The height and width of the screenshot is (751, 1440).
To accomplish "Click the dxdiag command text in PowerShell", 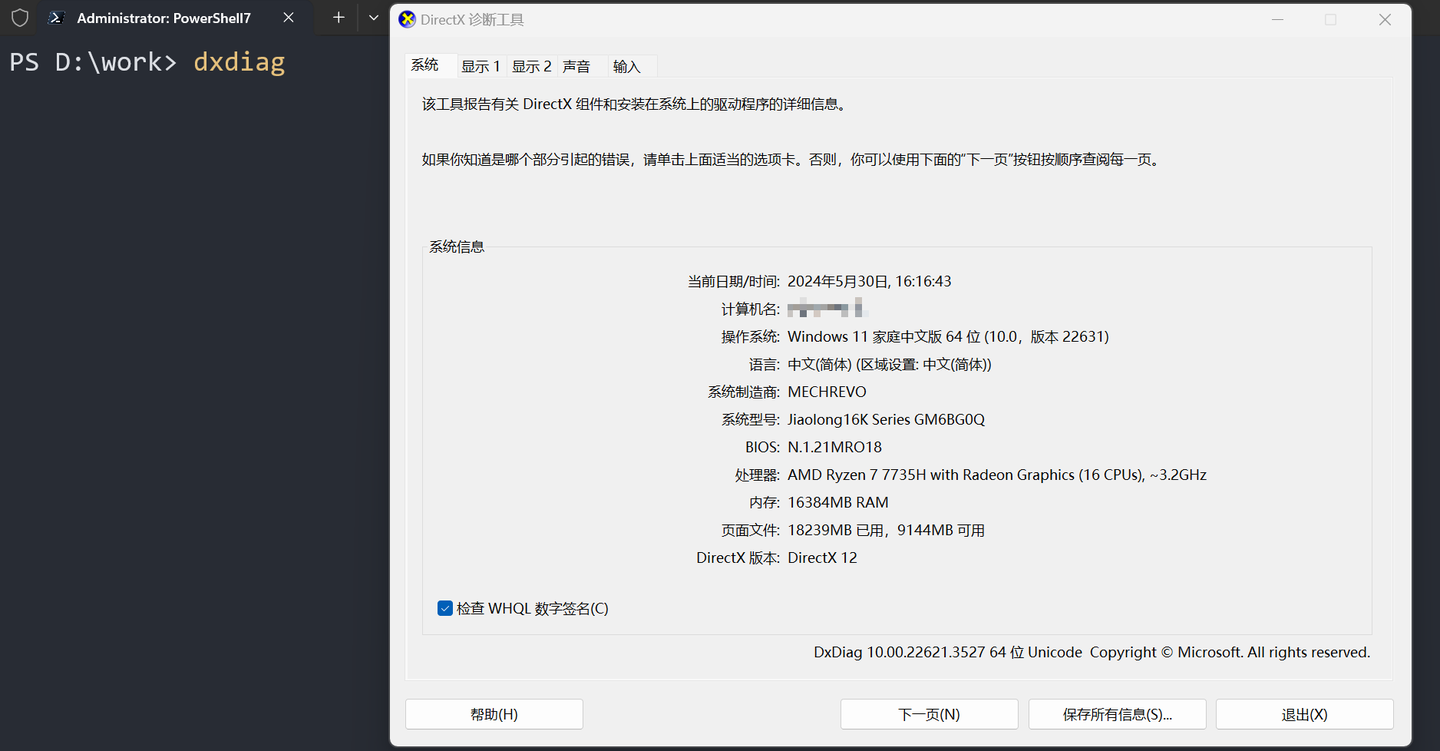I will click(239, 62).
